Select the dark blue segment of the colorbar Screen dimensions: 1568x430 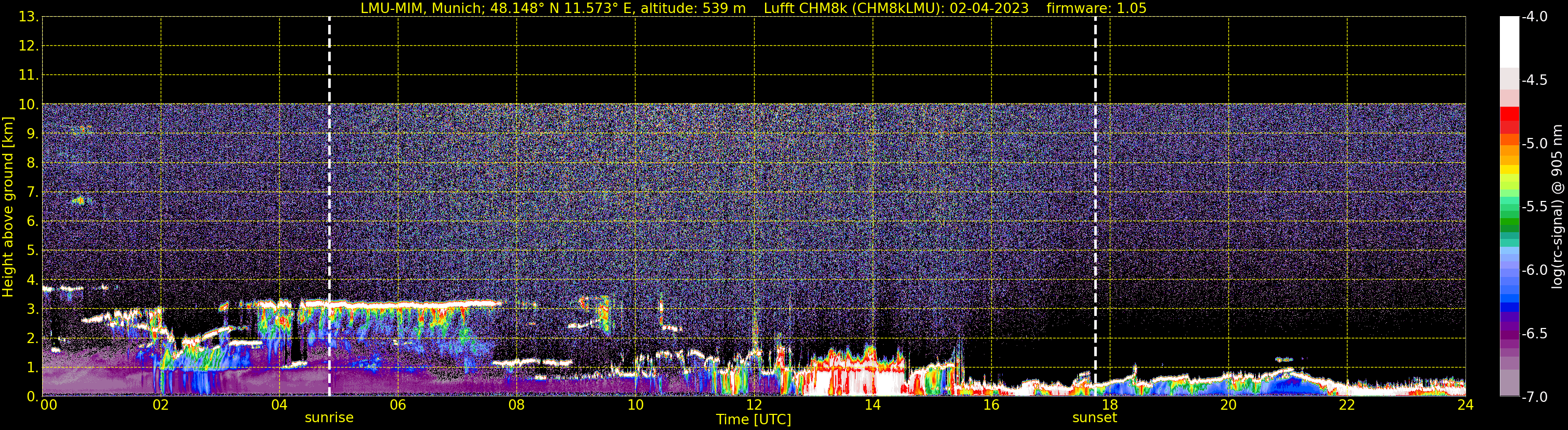[1509, 307]
